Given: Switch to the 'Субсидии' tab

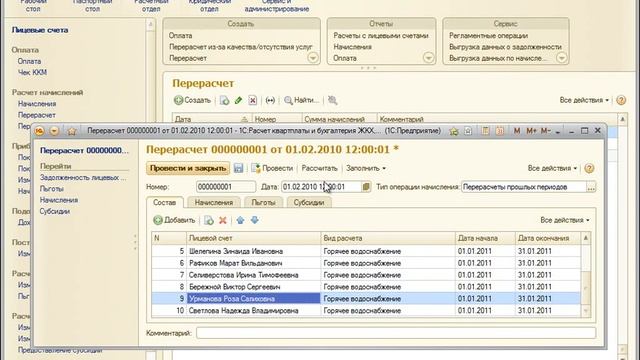Looking at the screenshot, I should [x=309, y=202].
